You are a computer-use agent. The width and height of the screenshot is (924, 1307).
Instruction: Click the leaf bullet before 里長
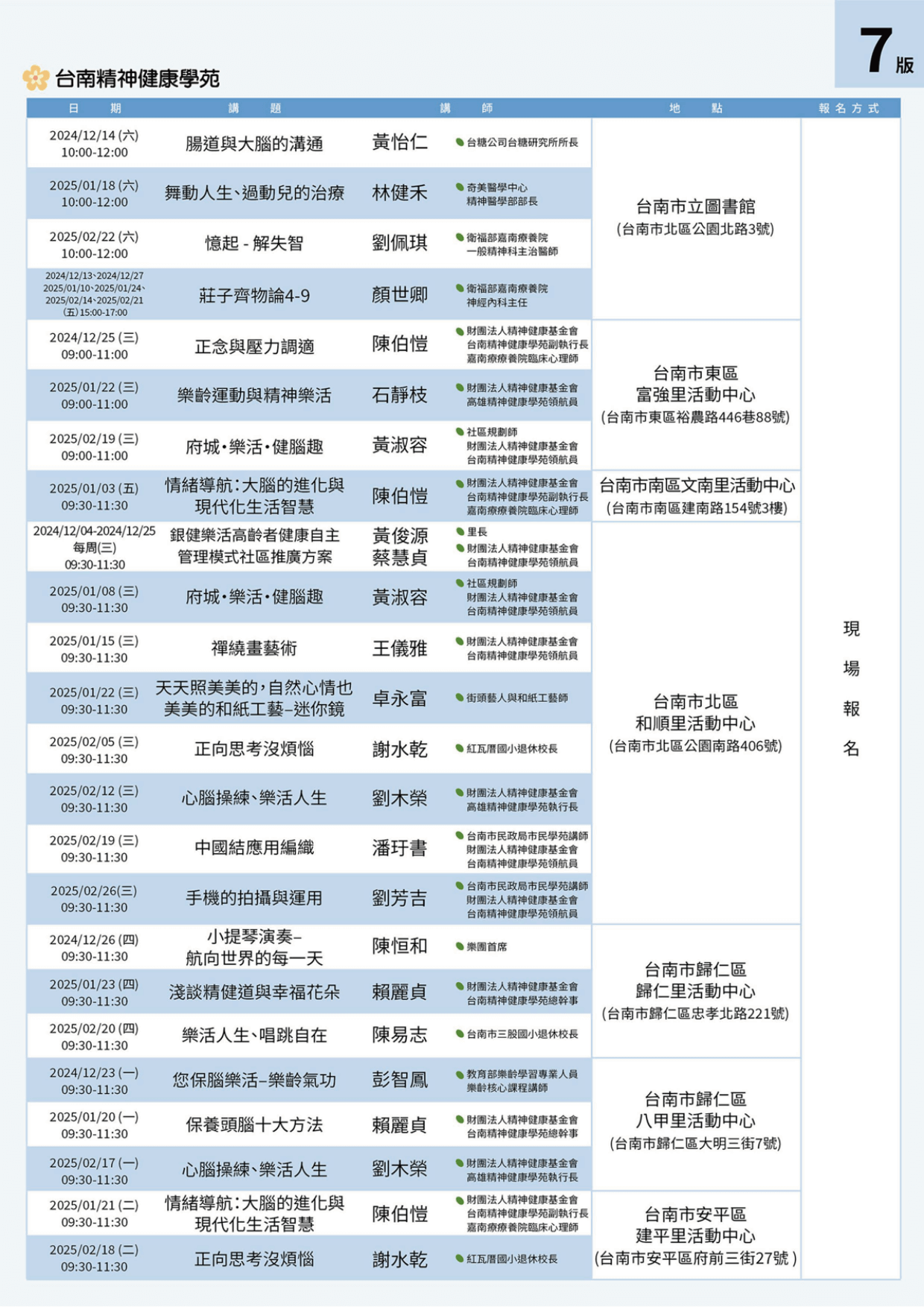(460, 532)
